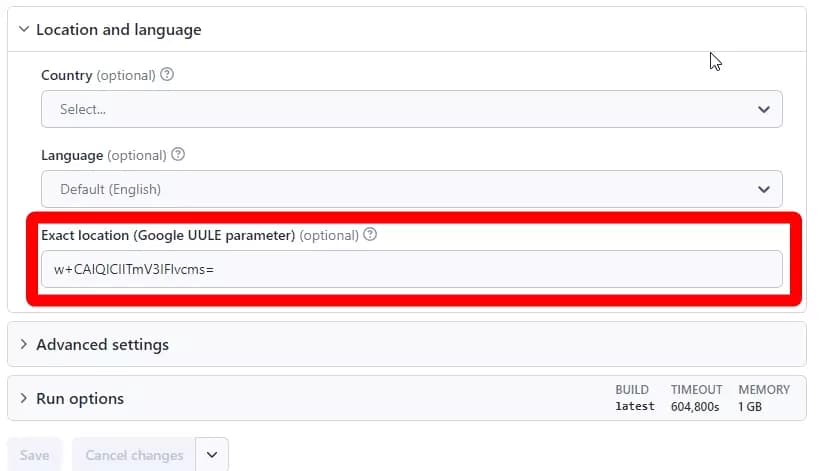
Task: Click the Country dropdown chevron arrow
Action: point(764,110)
